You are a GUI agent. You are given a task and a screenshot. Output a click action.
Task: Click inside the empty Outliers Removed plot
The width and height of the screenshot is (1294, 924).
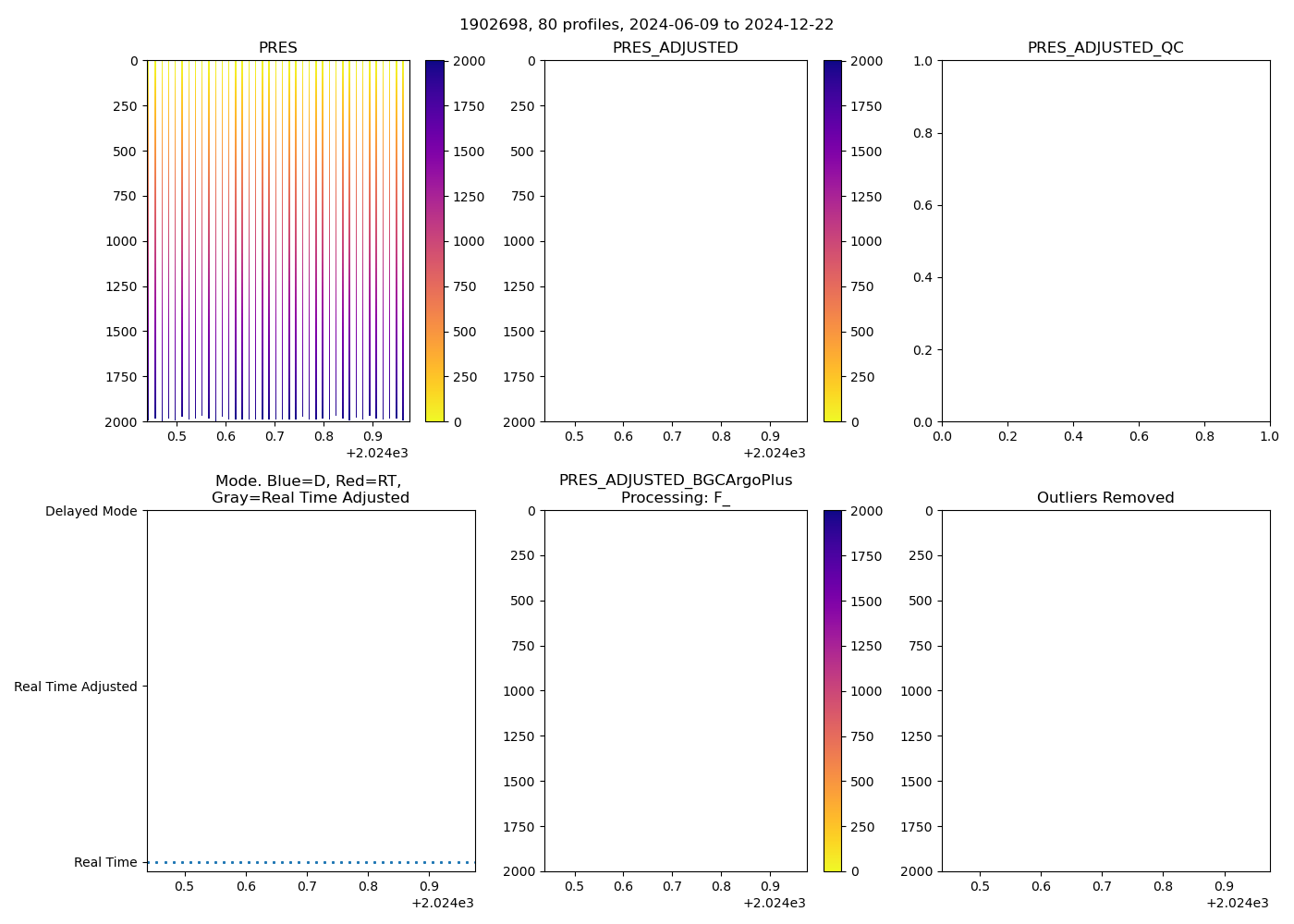(x=1105, y=690)
